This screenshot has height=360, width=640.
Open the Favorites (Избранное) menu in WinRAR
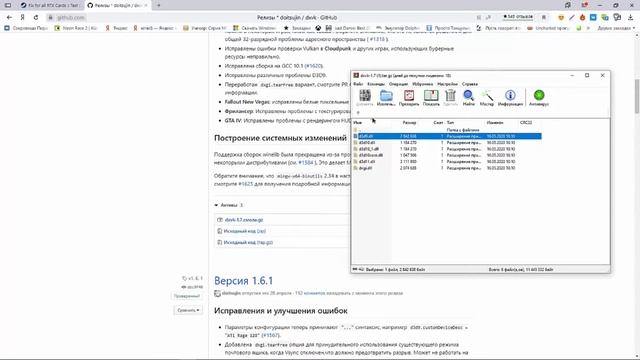coord(422,84)
